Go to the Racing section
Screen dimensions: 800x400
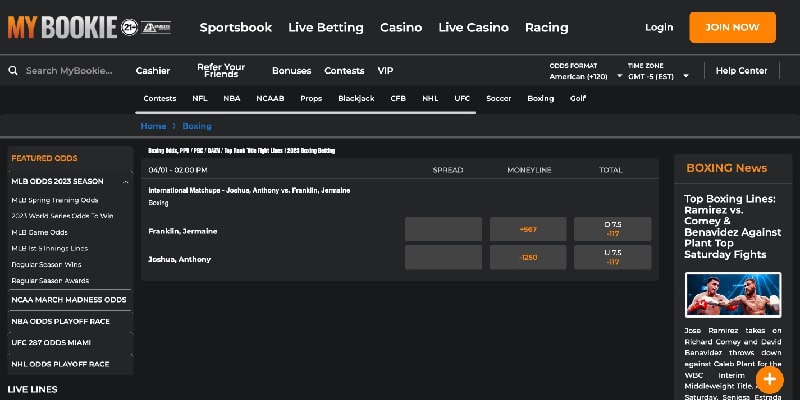(546, 28)
